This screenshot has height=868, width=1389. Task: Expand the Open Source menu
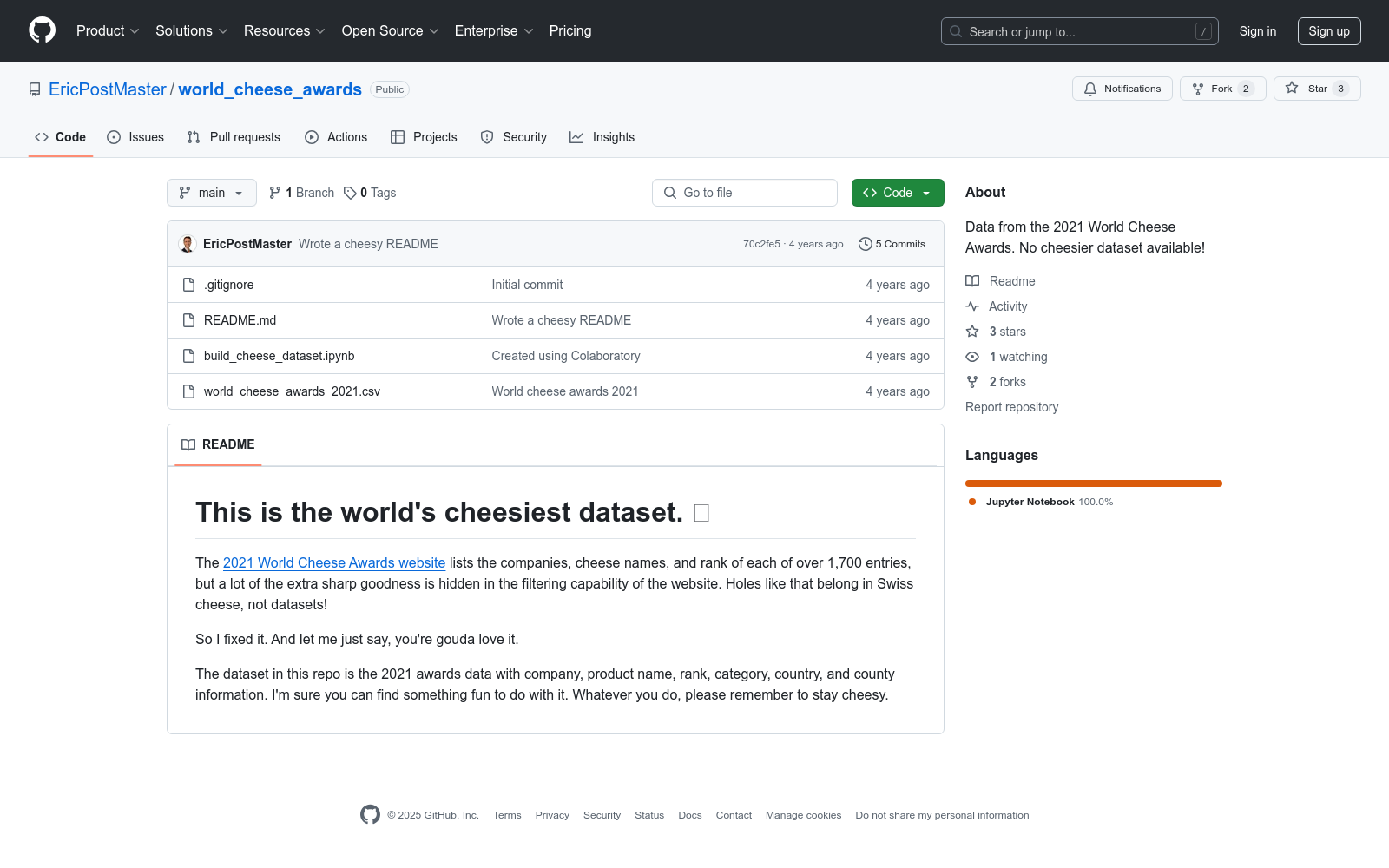click(x=391, y=30)
